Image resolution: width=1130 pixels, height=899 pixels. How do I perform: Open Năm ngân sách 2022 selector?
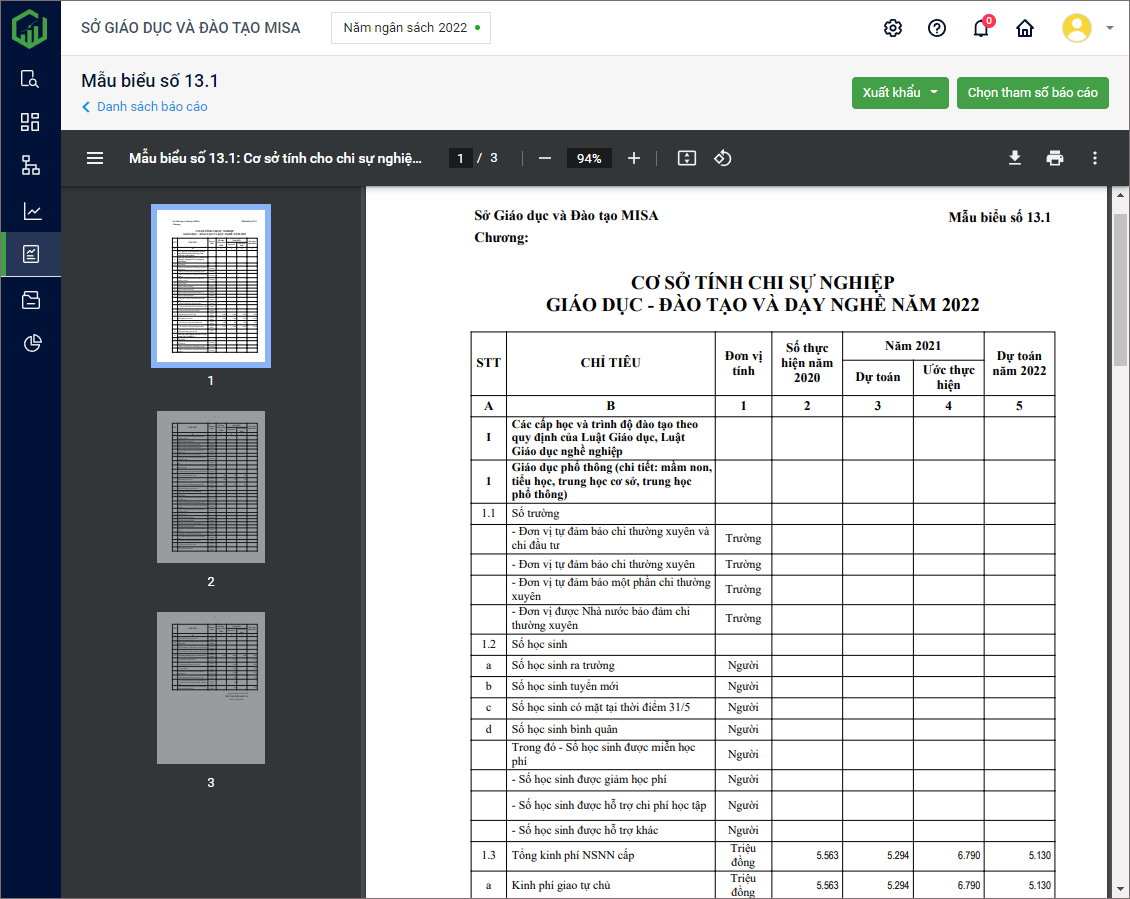[410, 28]
